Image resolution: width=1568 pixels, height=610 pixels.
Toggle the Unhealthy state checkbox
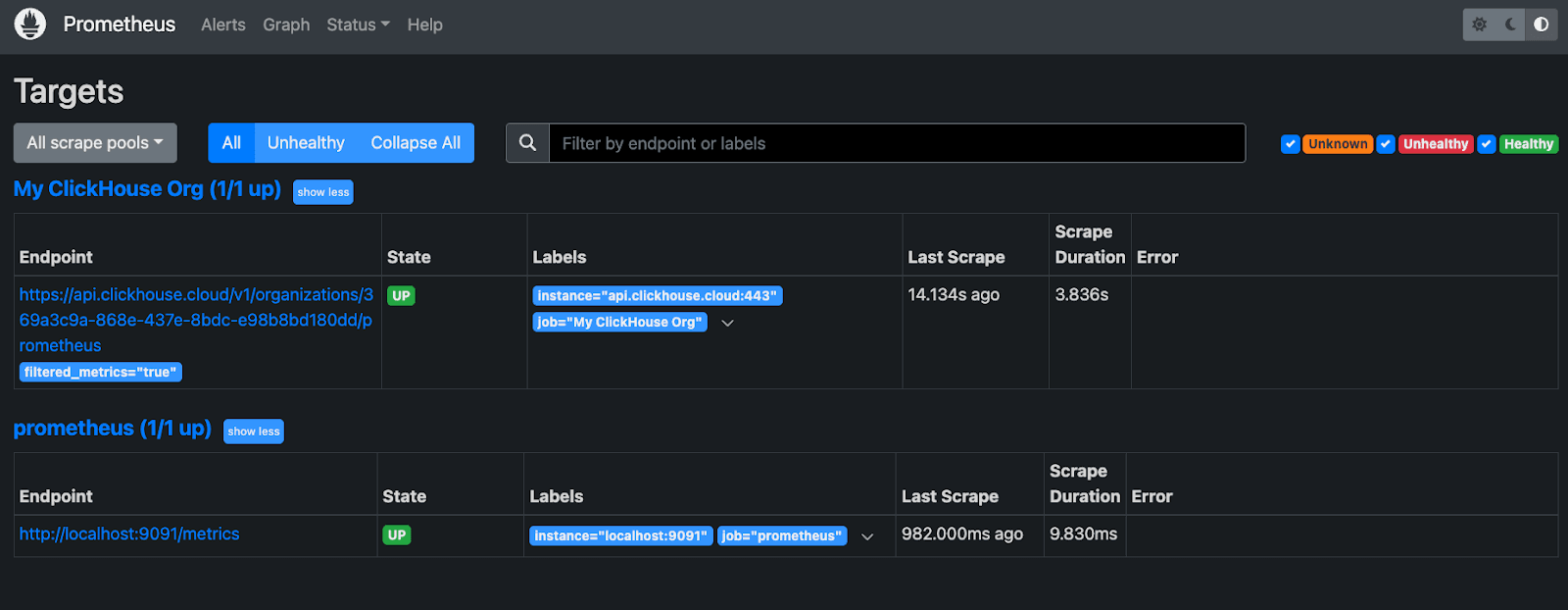click(1386, 144)
